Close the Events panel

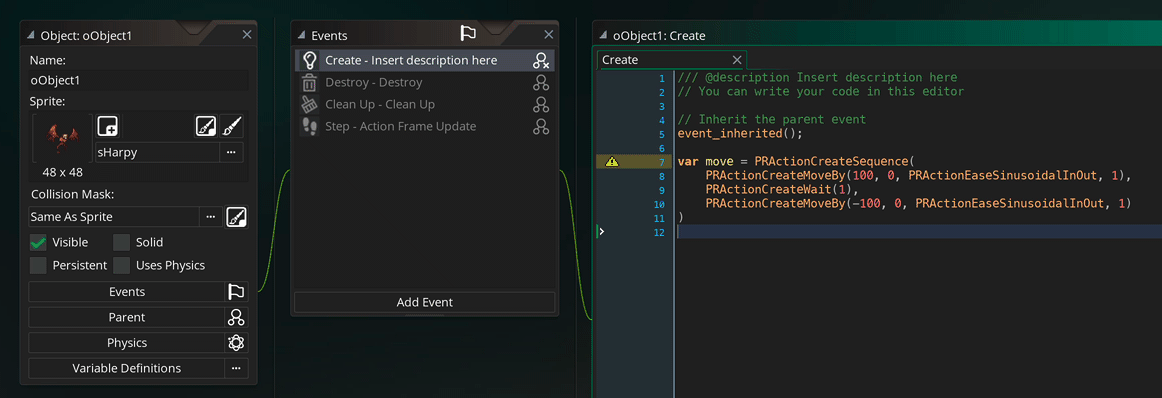pos(548,35)
